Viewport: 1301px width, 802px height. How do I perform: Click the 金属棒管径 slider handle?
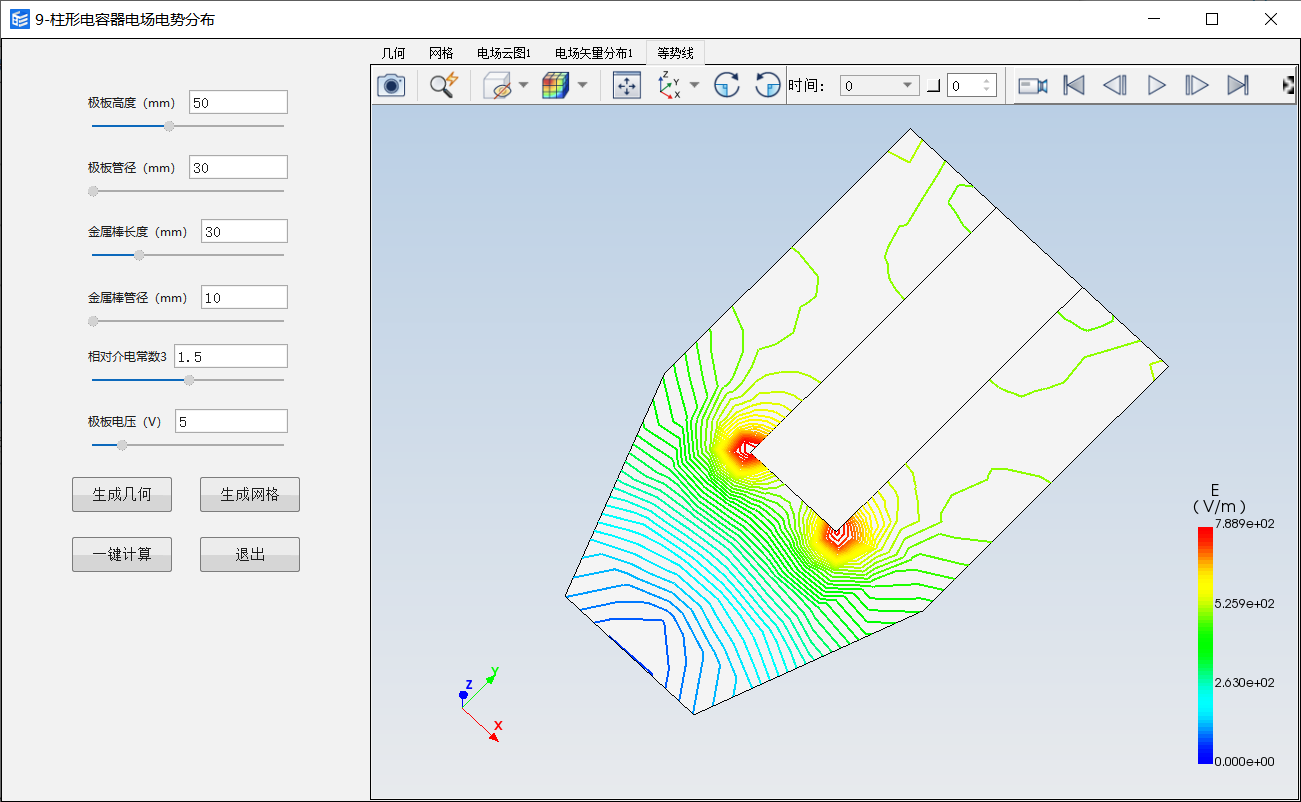pyautogui.click(x=93, y=321)
